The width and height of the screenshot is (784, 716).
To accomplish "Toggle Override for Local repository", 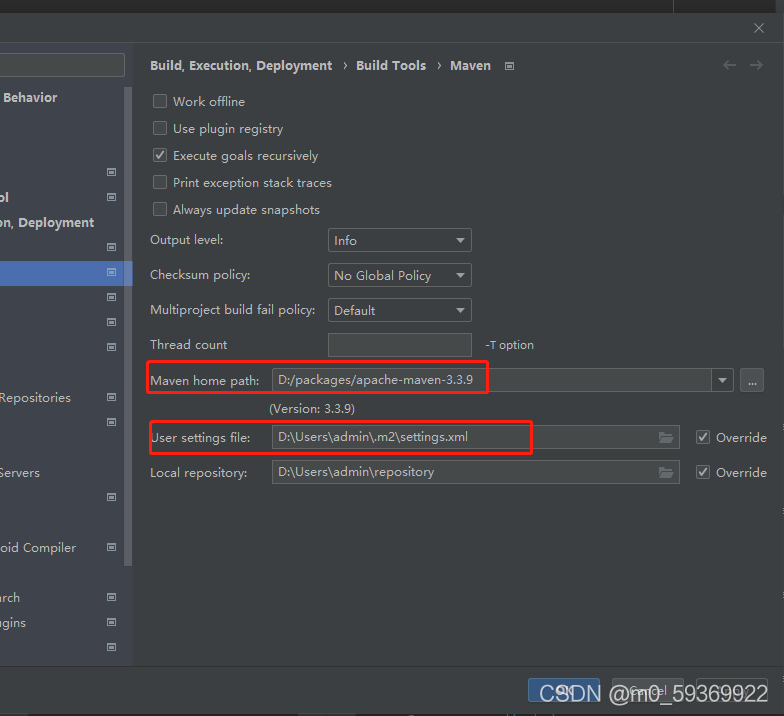I will pyautogui.click(x=702, y=472).
